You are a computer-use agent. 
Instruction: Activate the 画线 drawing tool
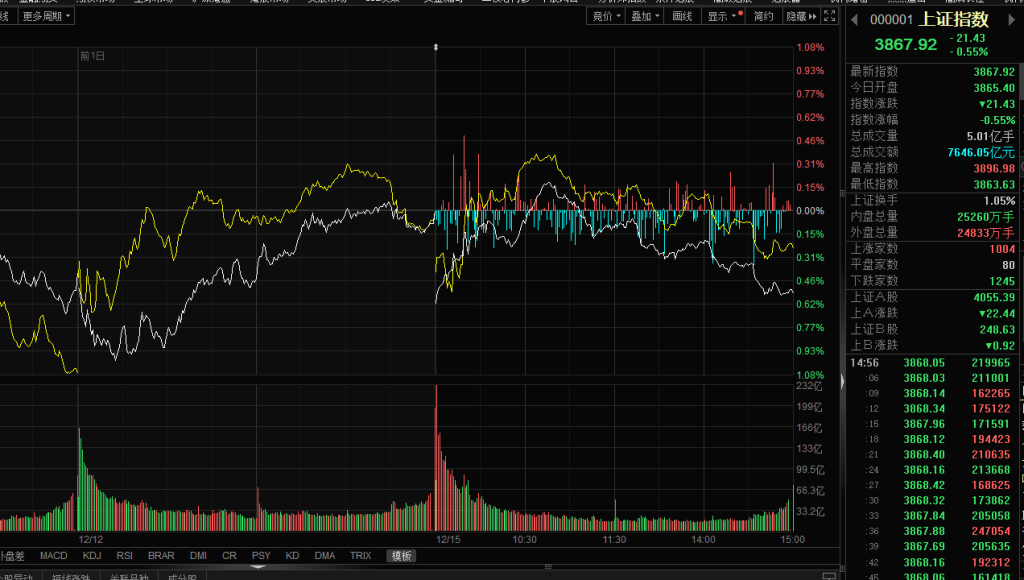[x=682, y=16]
